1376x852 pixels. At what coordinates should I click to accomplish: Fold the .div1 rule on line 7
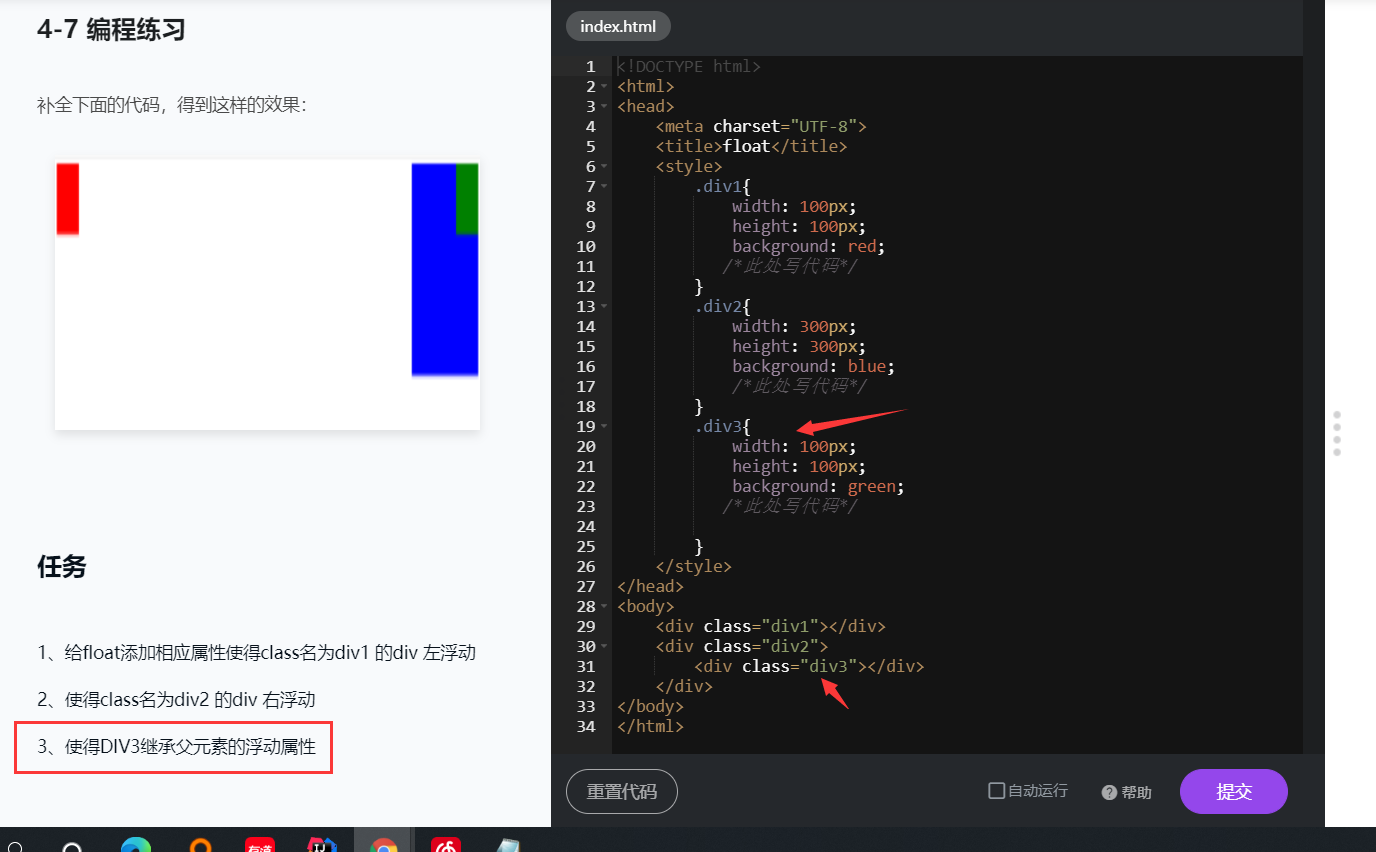tap(604, 186)
